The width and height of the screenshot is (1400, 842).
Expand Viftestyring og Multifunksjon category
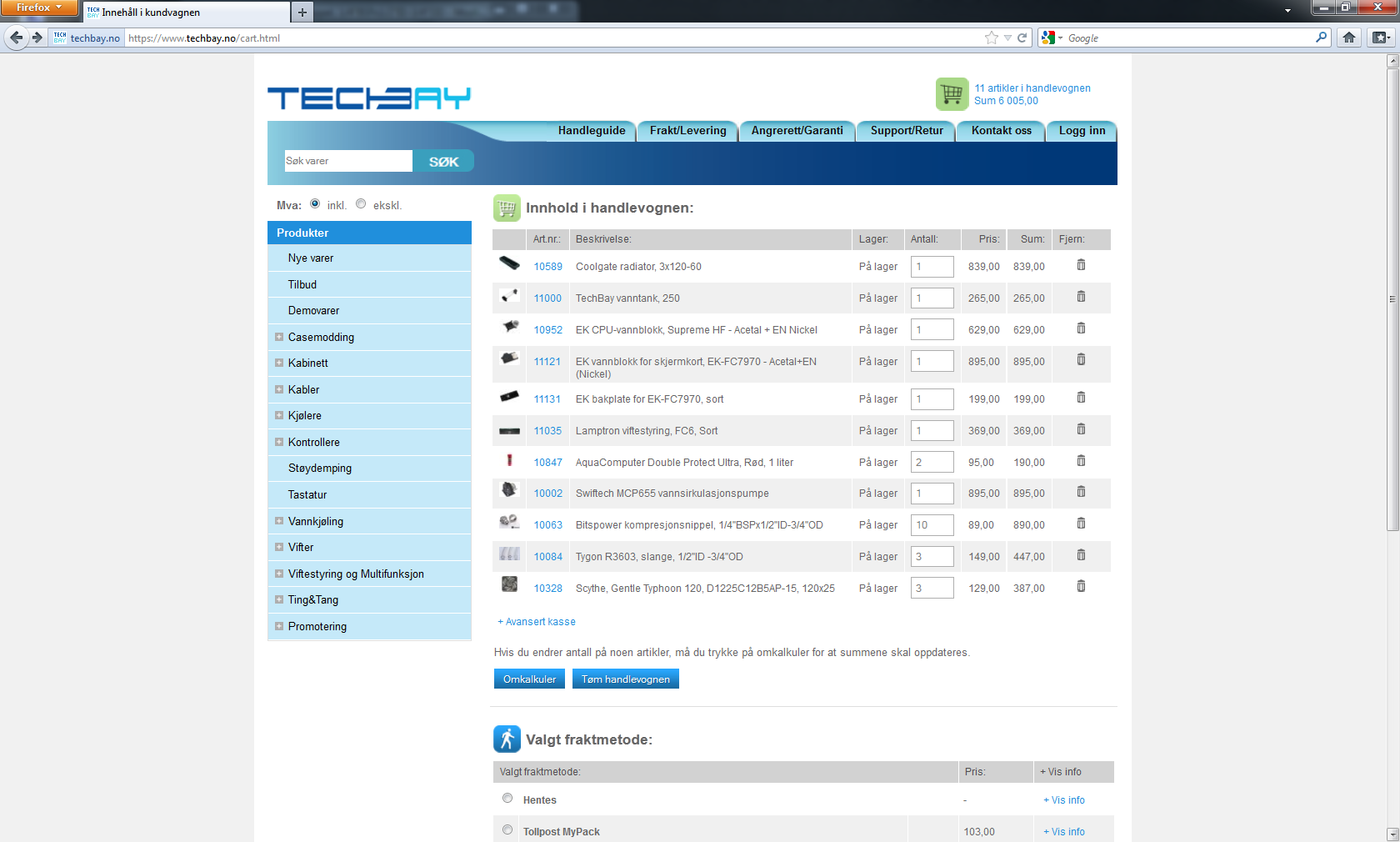[x=279, y=574]
